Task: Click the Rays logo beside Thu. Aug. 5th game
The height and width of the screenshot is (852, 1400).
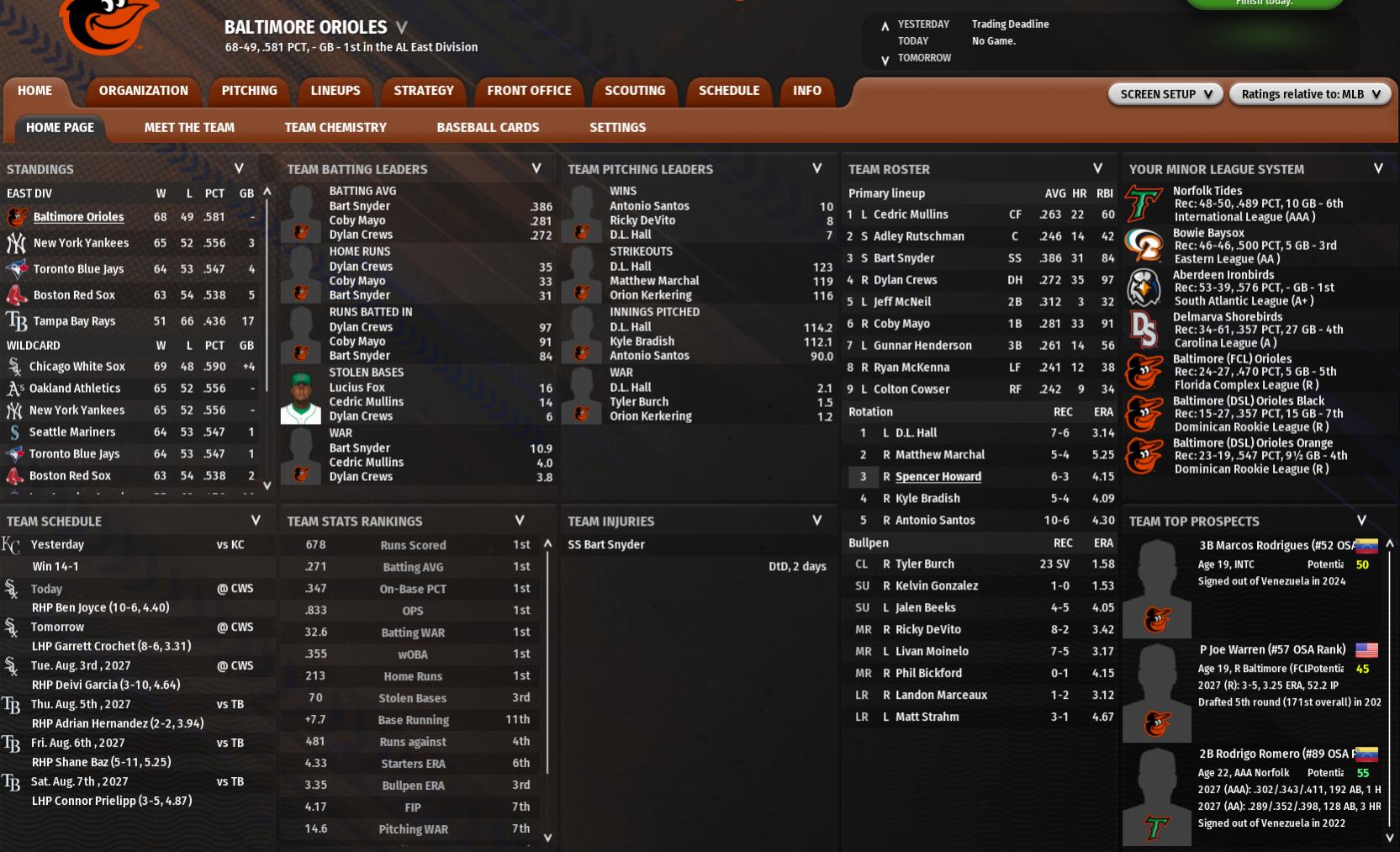Action: pyautogui.click(x=11, y=705)
